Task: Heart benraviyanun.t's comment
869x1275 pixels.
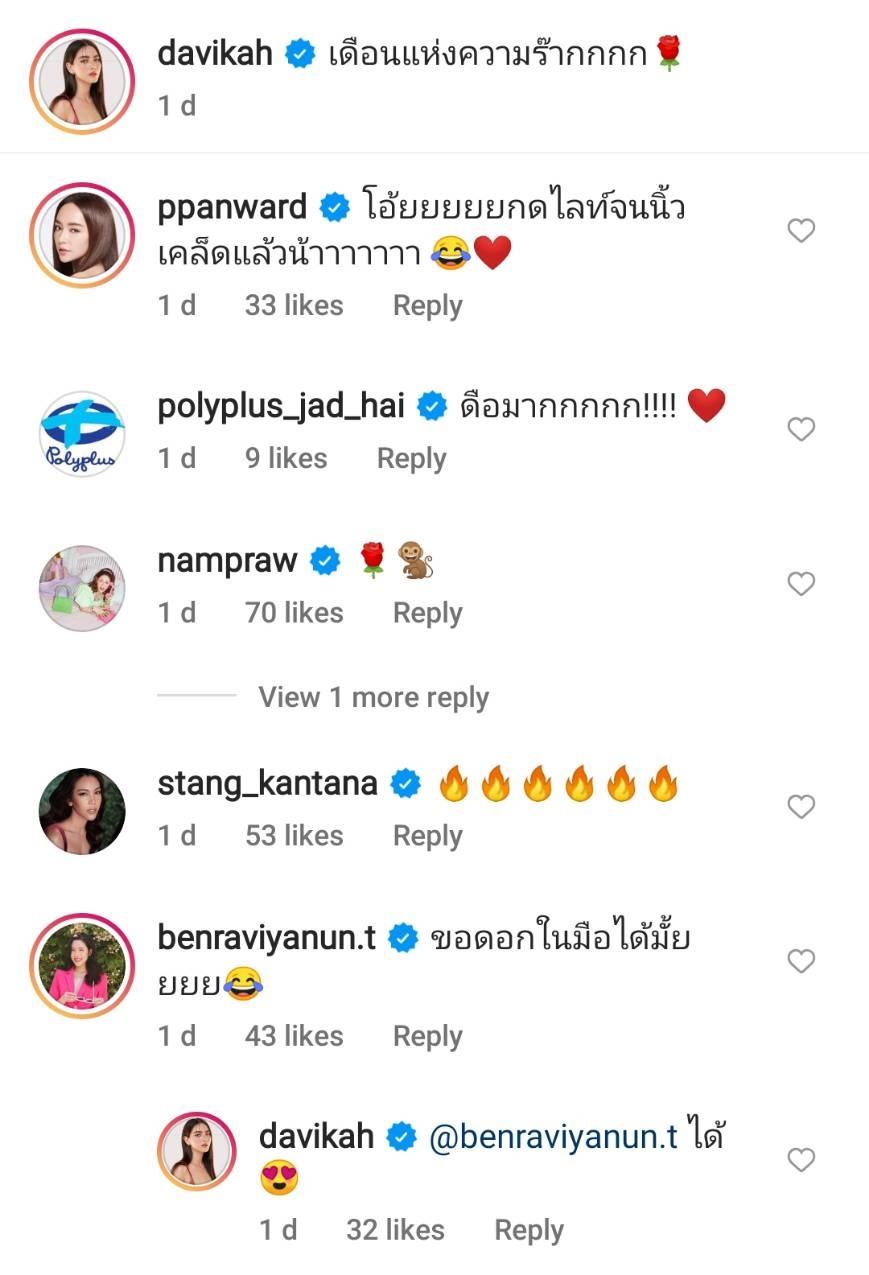Action: (x=801, y=961)
